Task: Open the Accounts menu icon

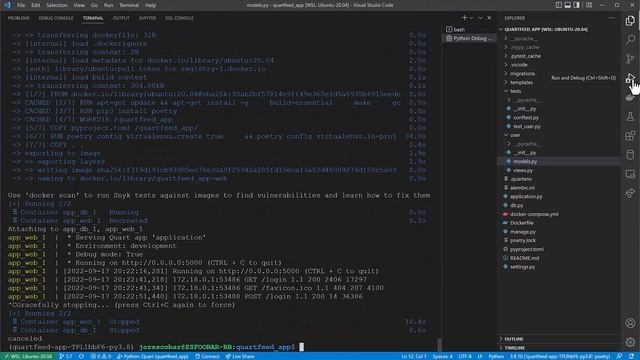Action: click(x=630, y=323)
